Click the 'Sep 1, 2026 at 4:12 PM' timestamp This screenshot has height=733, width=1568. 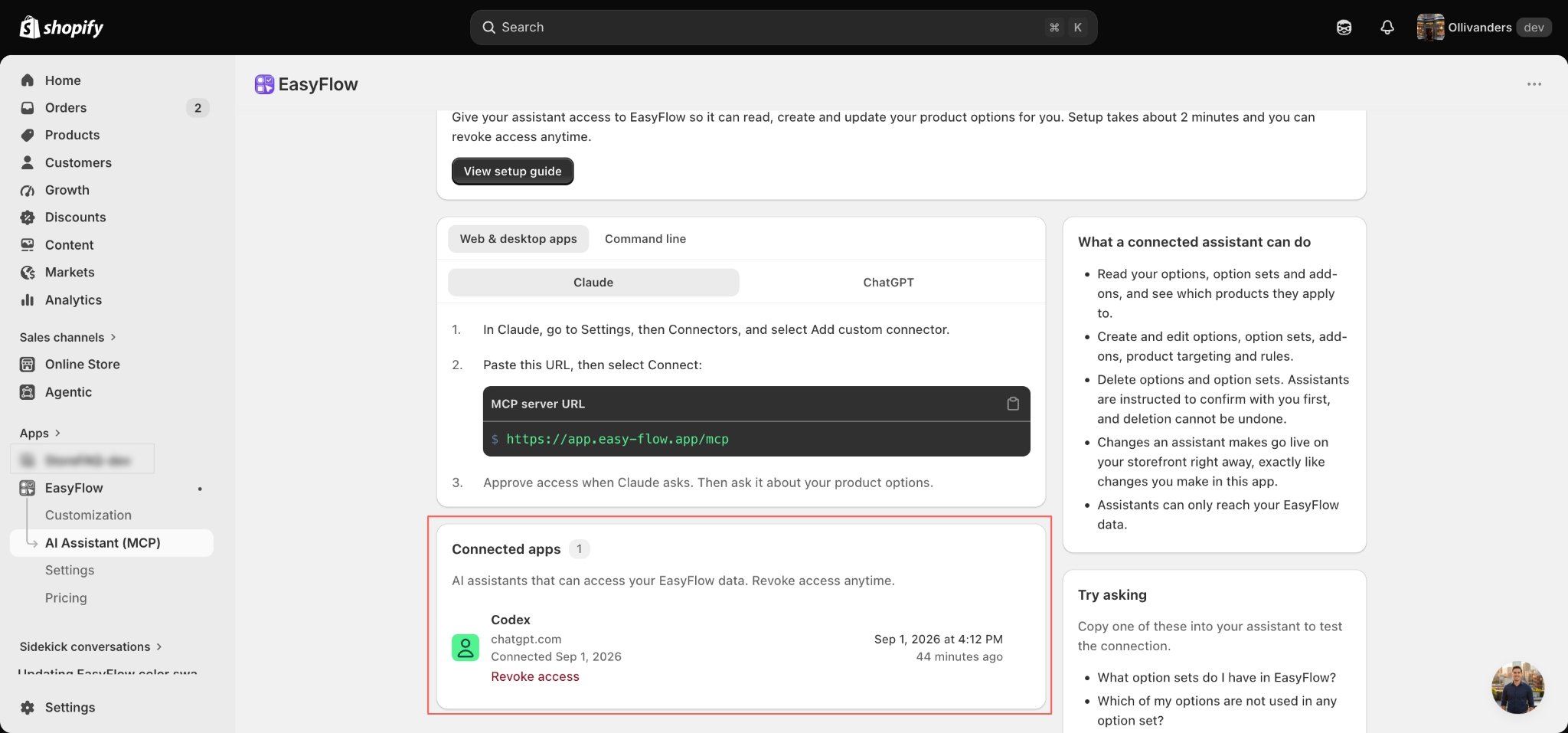[x=939, y=639]
